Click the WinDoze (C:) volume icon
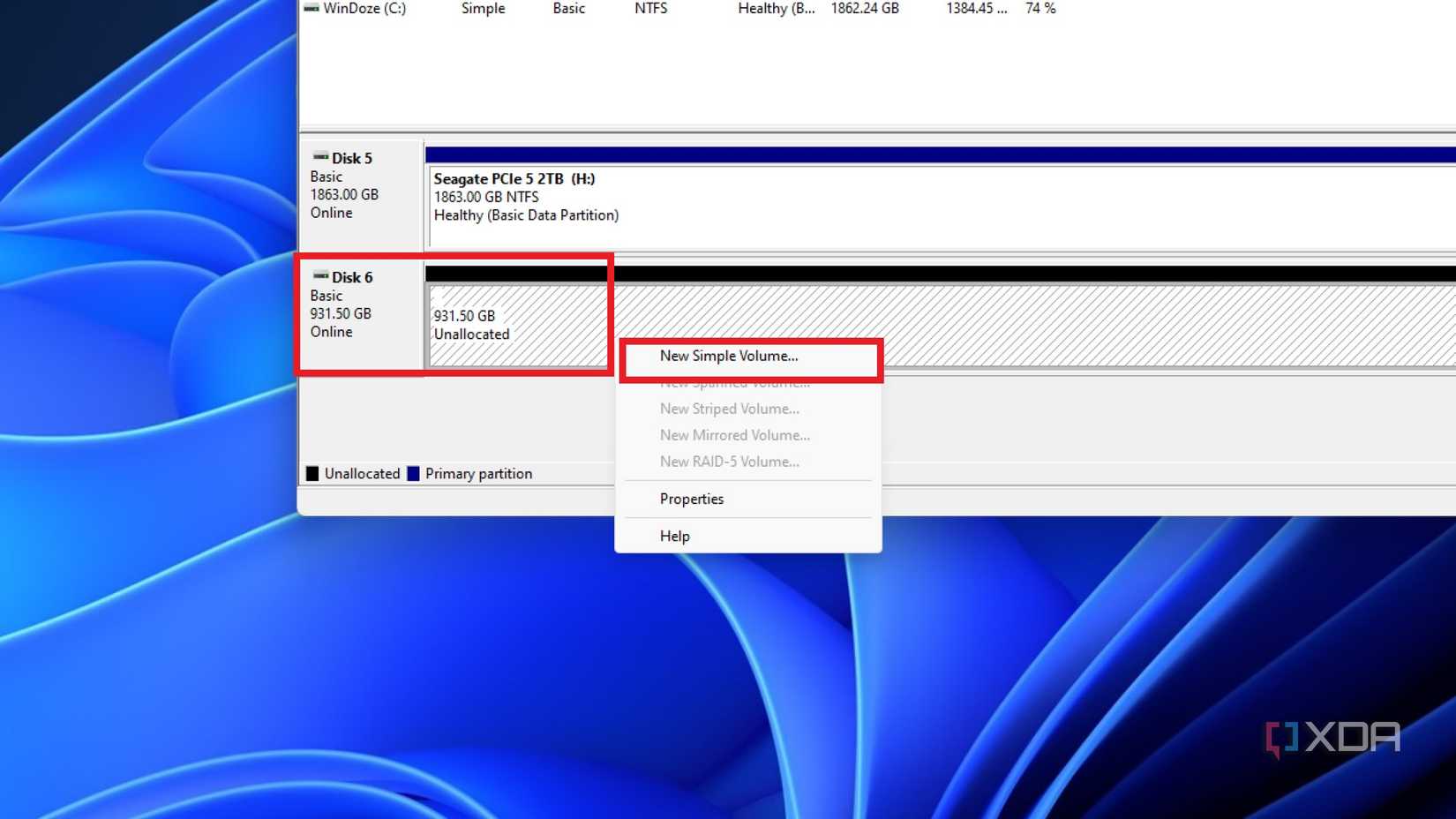1456x819 pixels. pyautogui.click(x=311, y=8)
